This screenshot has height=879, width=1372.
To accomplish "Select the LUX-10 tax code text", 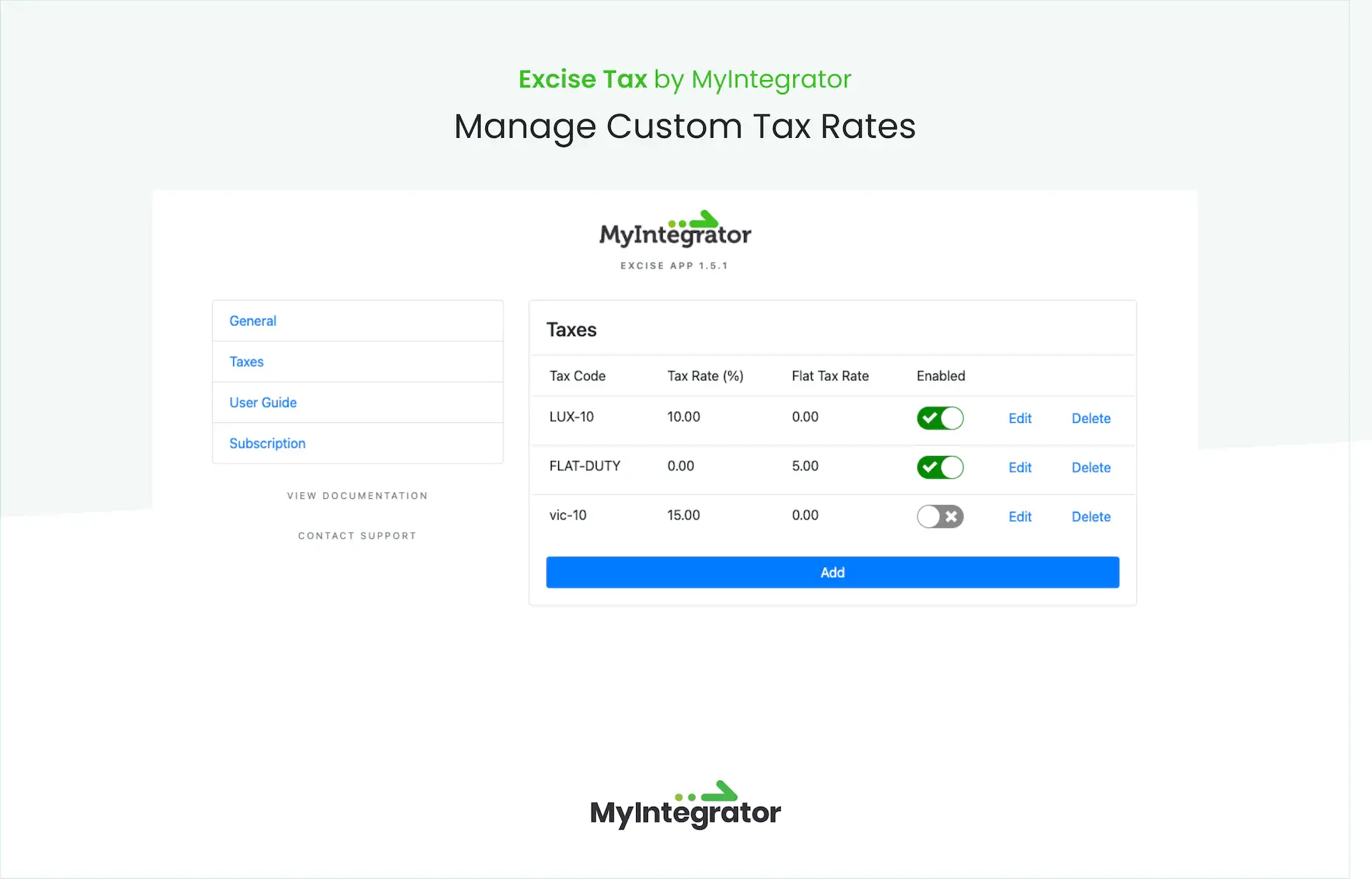I will point(572,417).
